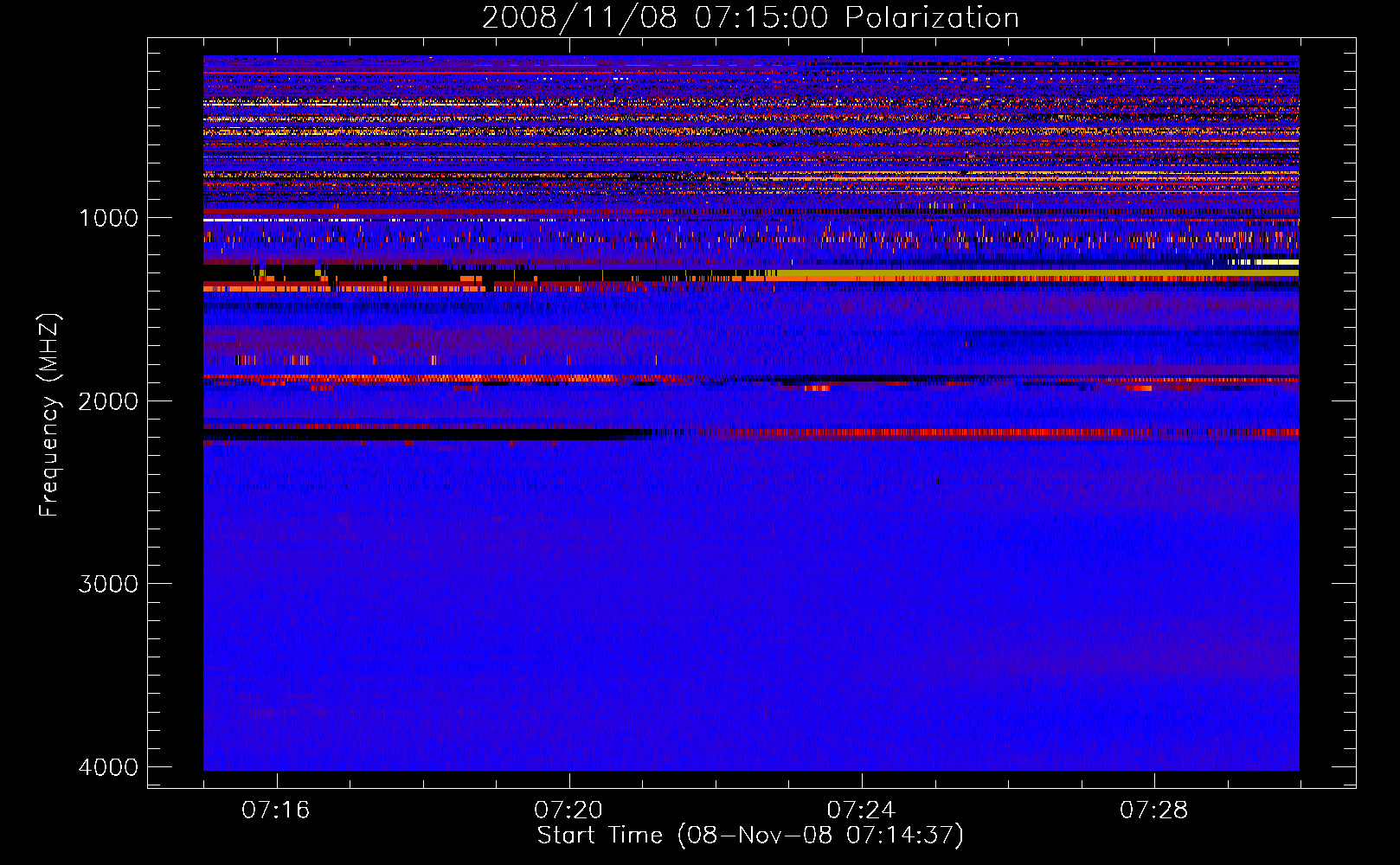Image resolution: width=1400 pixels, height=865 pixels.
Task: Click the 1000 frequency tick label
Action: point(108,218)
